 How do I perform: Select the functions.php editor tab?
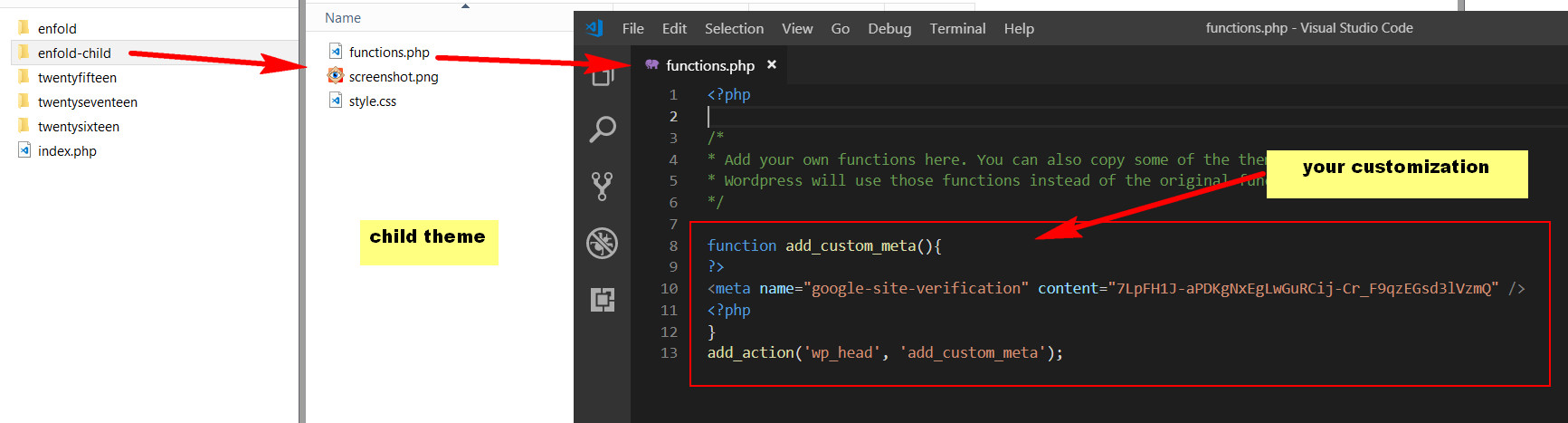tap(709, 65)
